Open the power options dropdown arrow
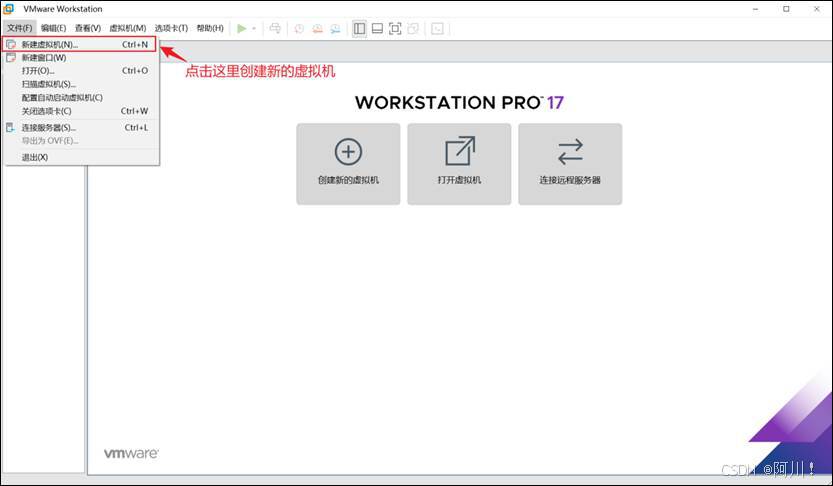Viewport: 833px width, 486px height. (254, 29)
